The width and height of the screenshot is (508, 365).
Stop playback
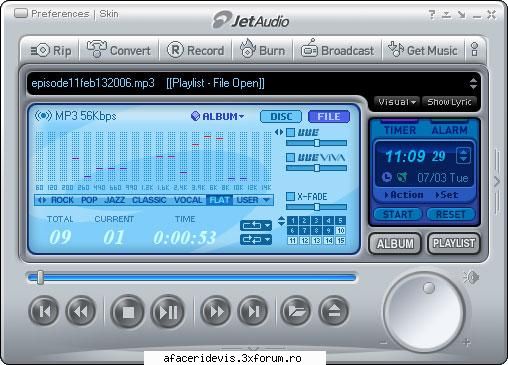click(x=128, y=312)
